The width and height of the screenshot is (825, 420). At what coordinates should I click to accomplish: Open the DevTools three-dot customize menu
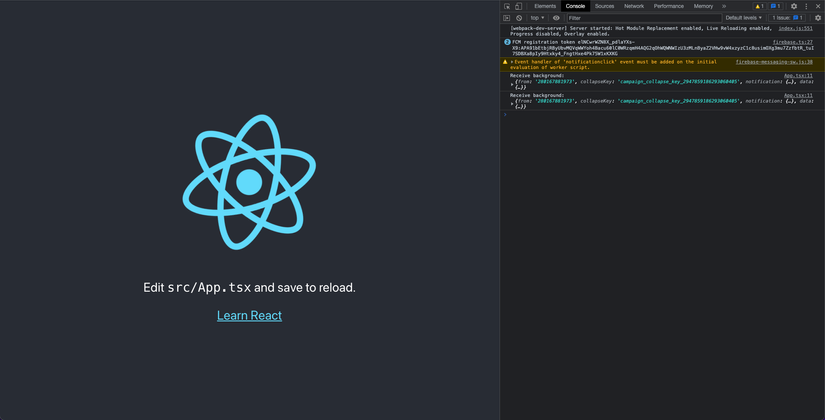(x=806, y=6)
